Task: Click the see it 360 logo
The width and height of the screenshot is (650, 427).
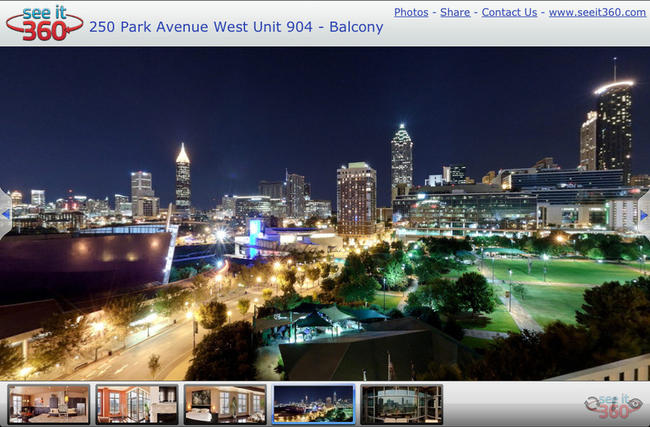Action: point(44,24)
